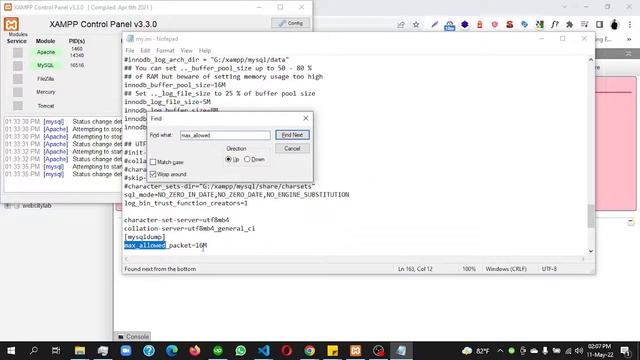This screenshot has height=360, width=640.
Task: Select the Down direction radio button
Action: point(247,159)
